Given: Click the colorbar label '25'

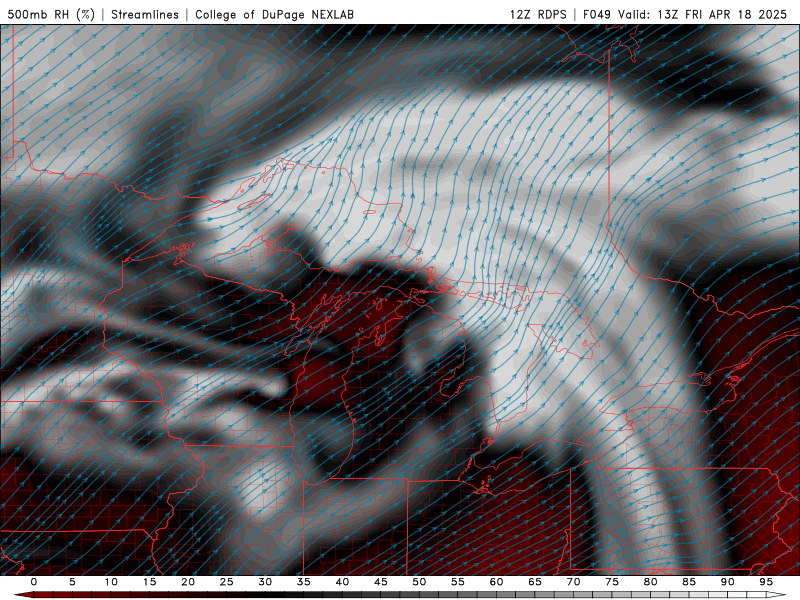Looking at the screenshot, I should tap(227, 582).
